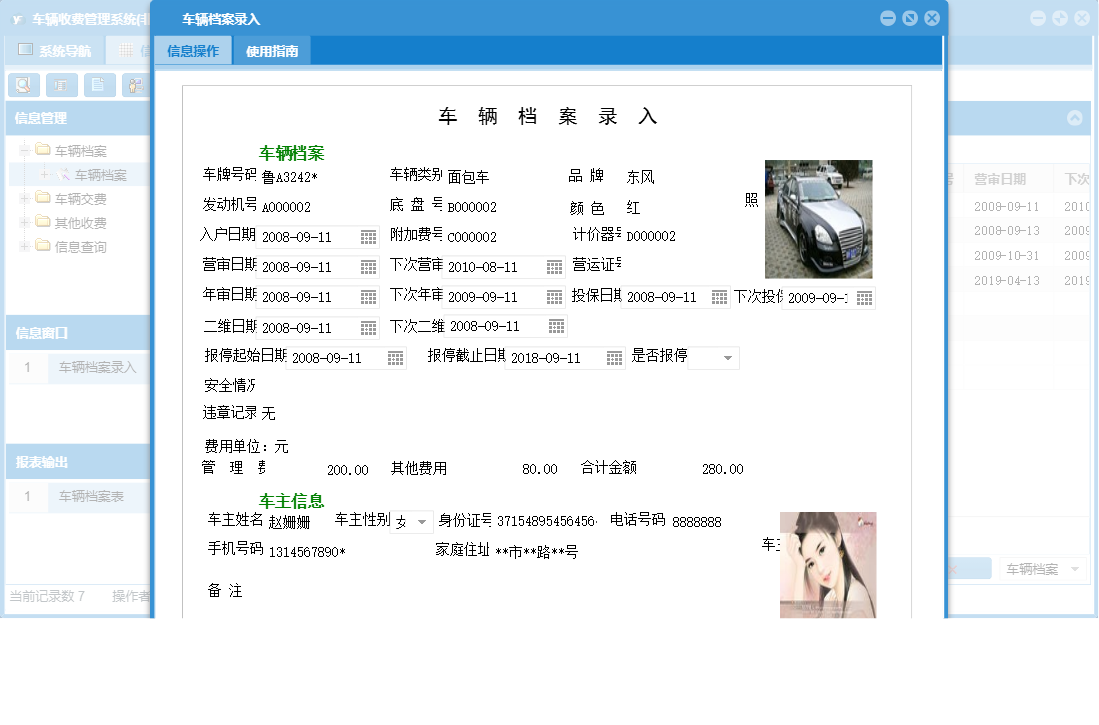Click the operator/user toolbar icon
Screen dimensions: 1099x725
tap(134, 85)
